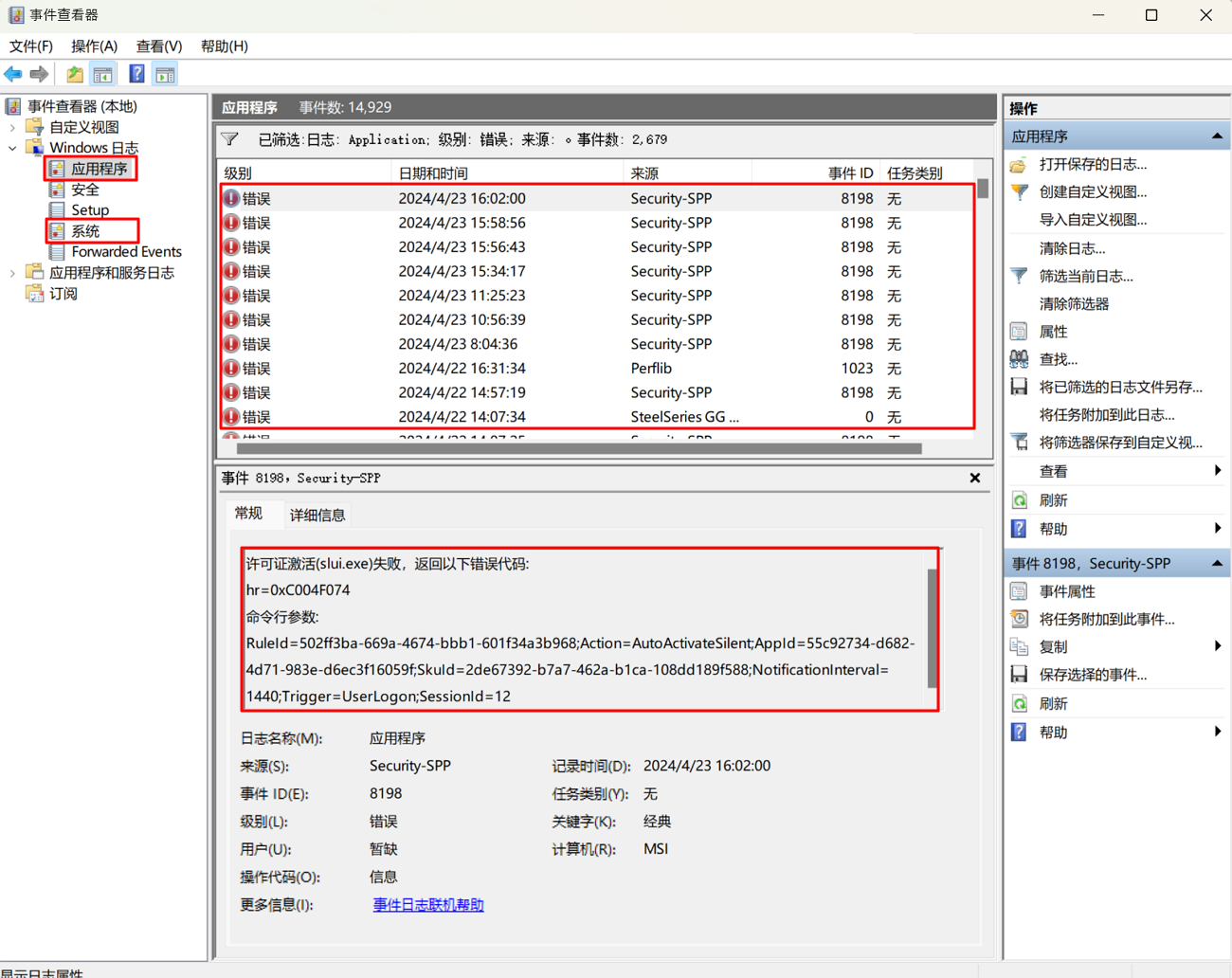
Task: Expand 应用程序和服务日志 tree node
Action: pyautogui.click(x=13, y=273)
